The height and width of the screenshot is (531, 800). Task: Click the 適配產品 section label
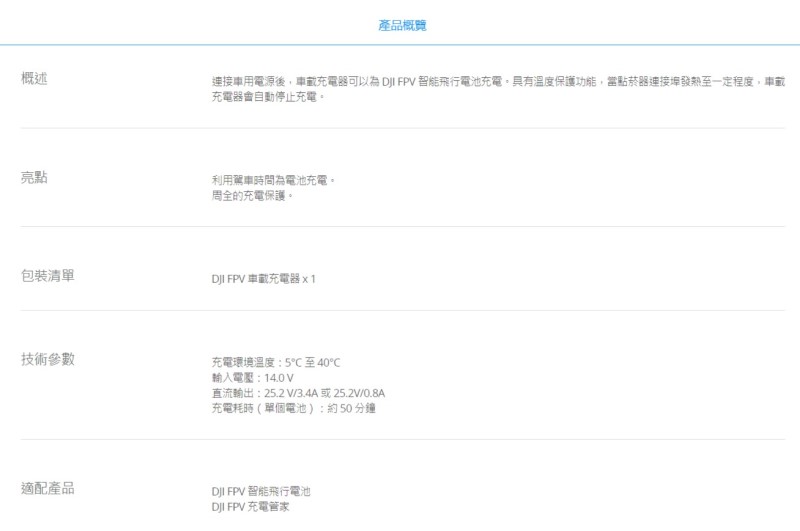tap(47, 488)
